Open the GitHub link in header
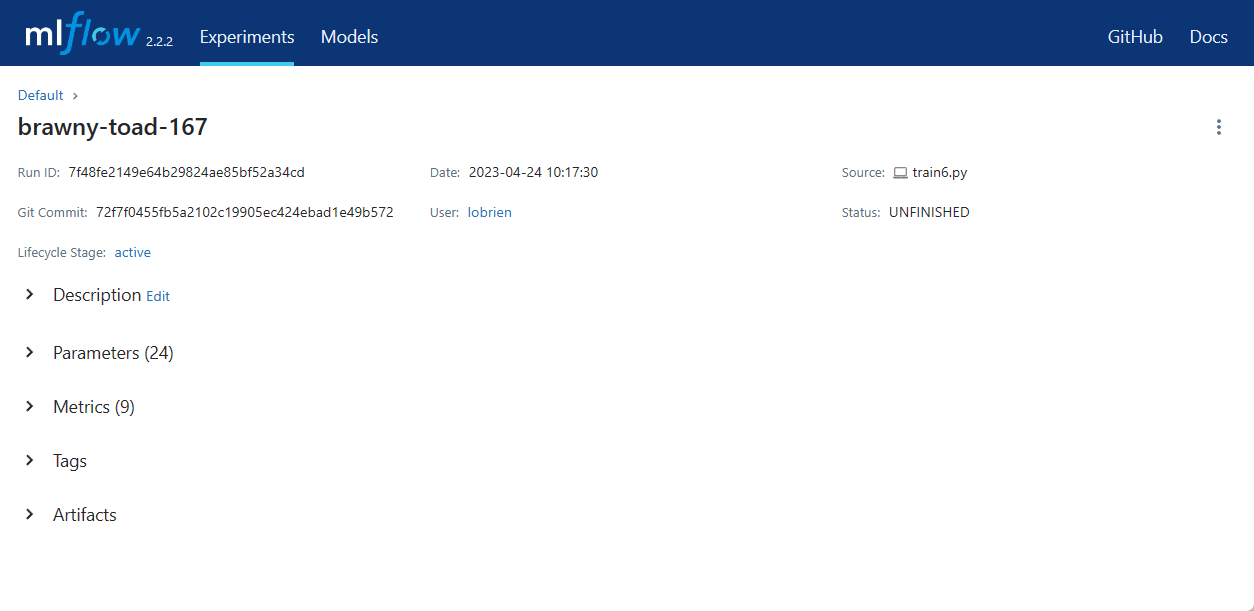1254x611 pixels. 1135,37
